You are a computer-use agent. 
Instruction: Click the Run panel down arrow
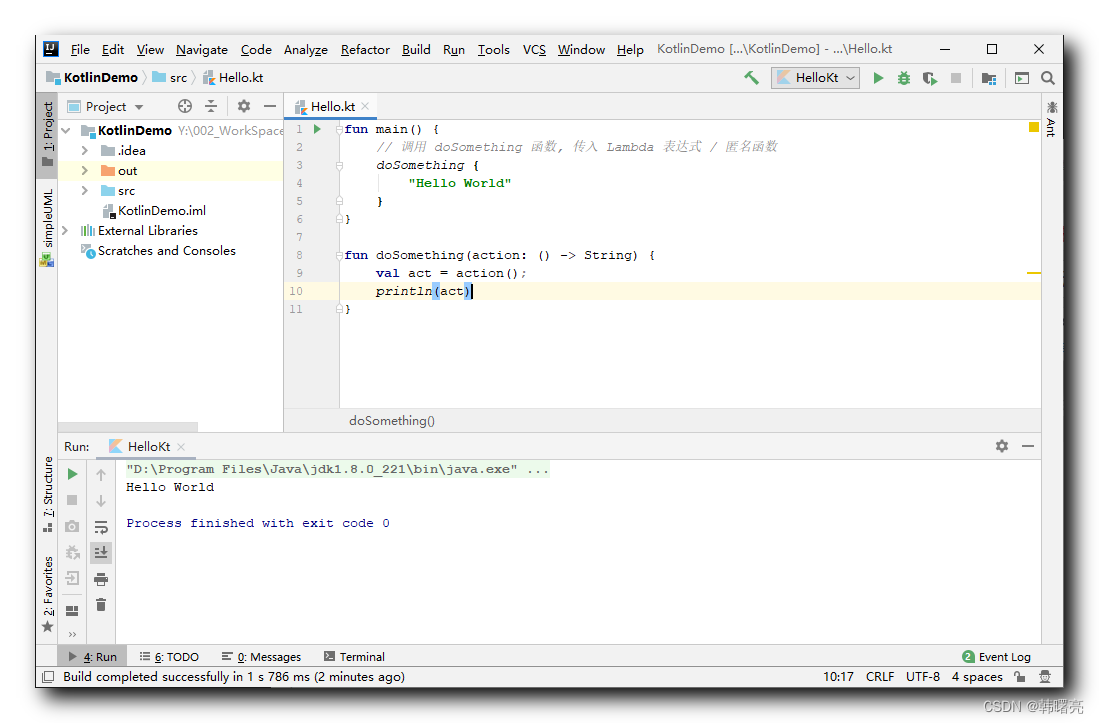[101, 501]
